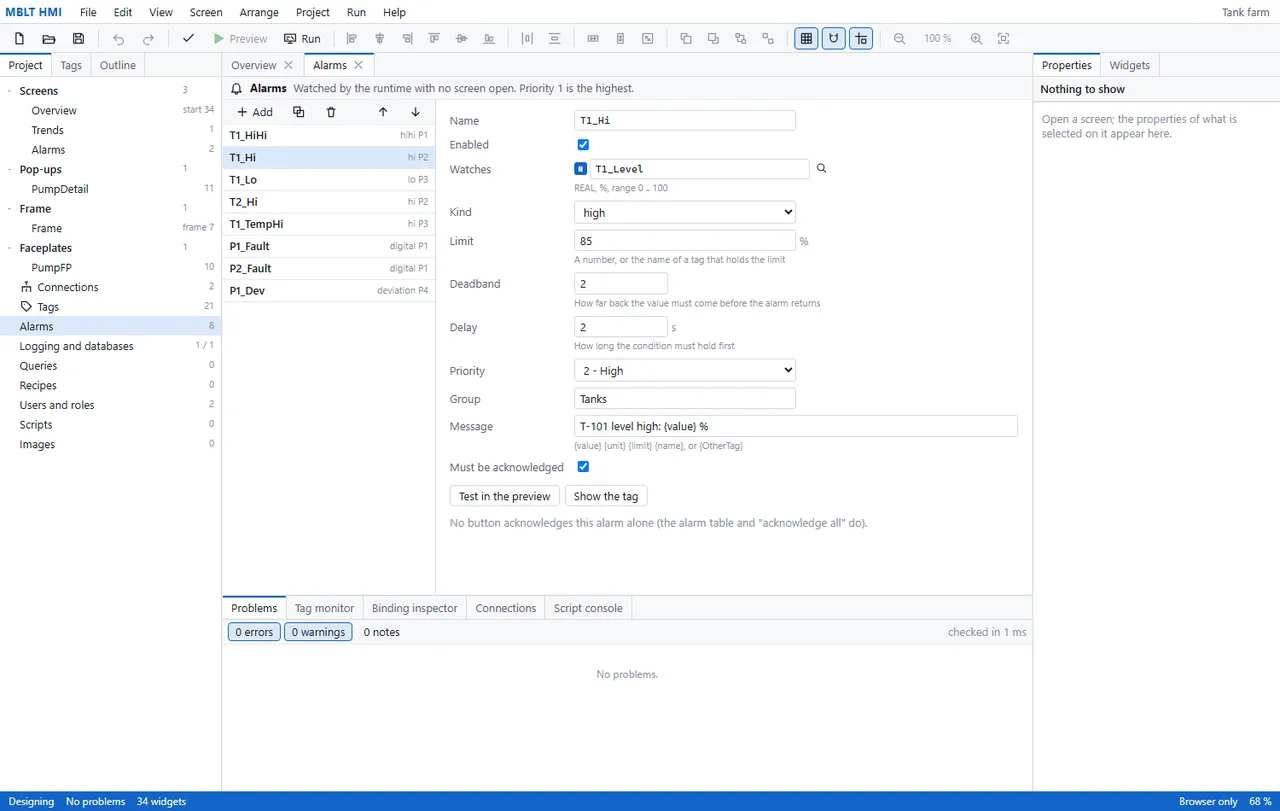1280x811 pixels.
Task: Move alarm down with arrow icon
Action: point(415,112)
